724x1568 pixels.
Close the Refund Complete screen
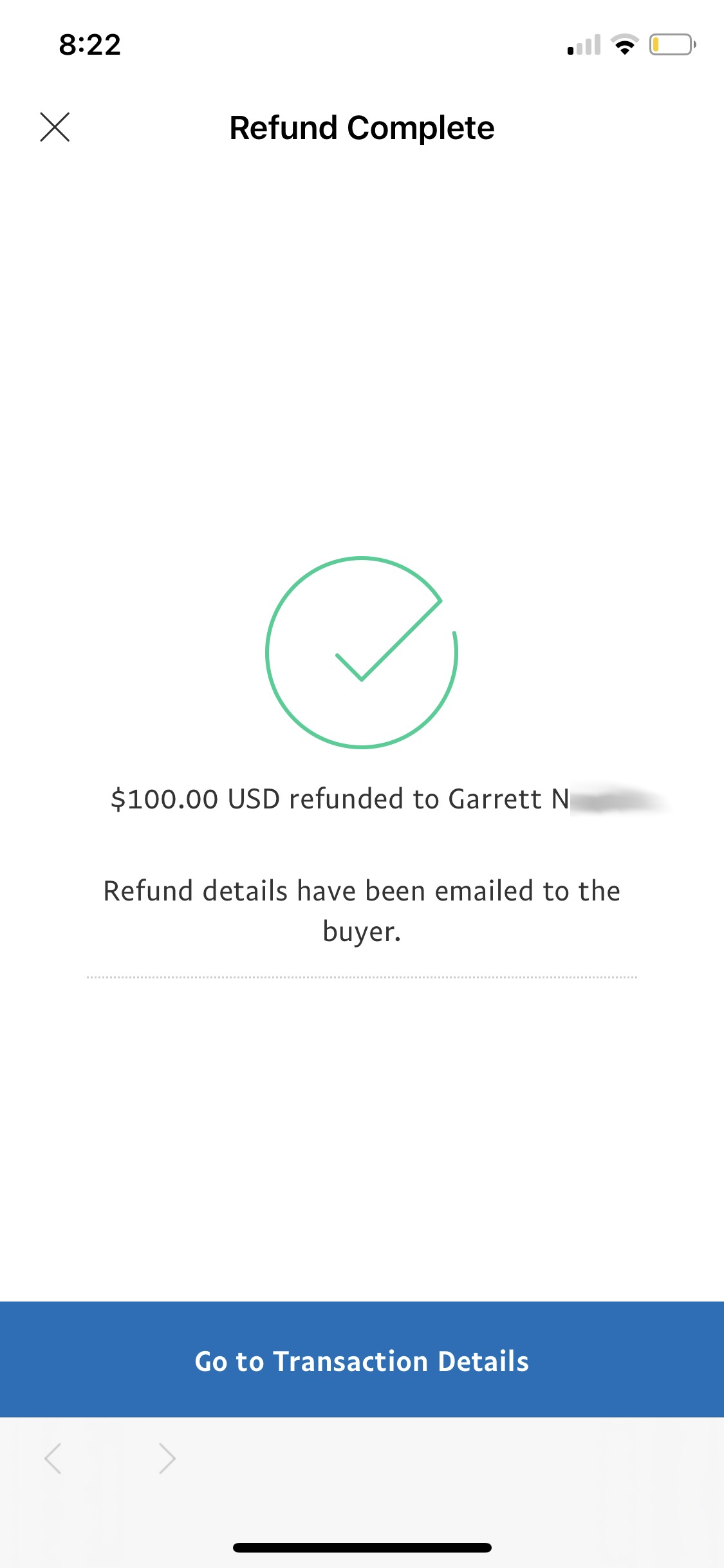click(55, 127)
